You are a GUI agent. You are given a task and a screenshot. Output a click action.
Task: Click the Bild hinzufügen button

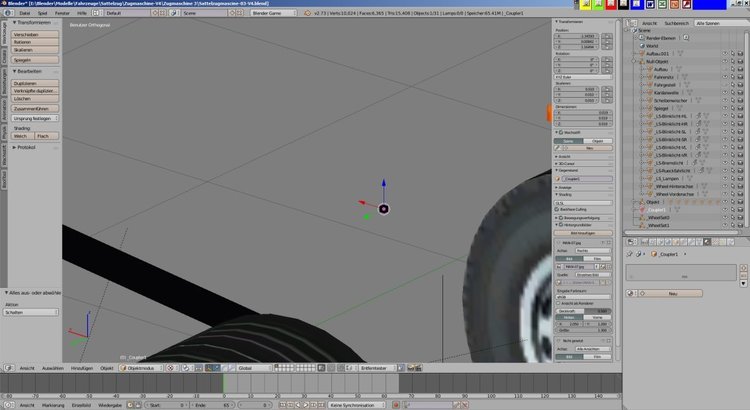click(583, 233)
